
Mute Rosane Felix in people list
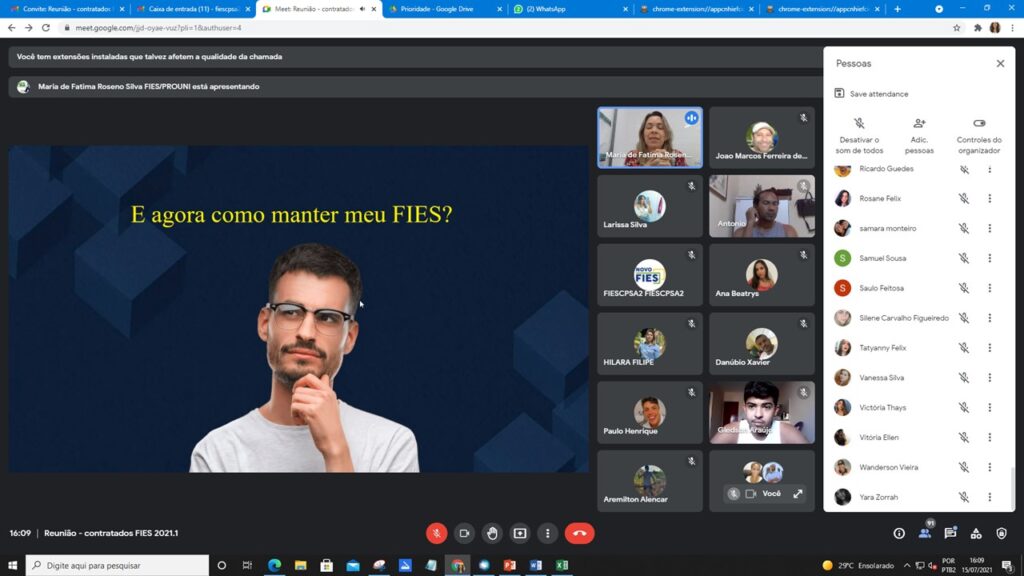coord(964,199)
